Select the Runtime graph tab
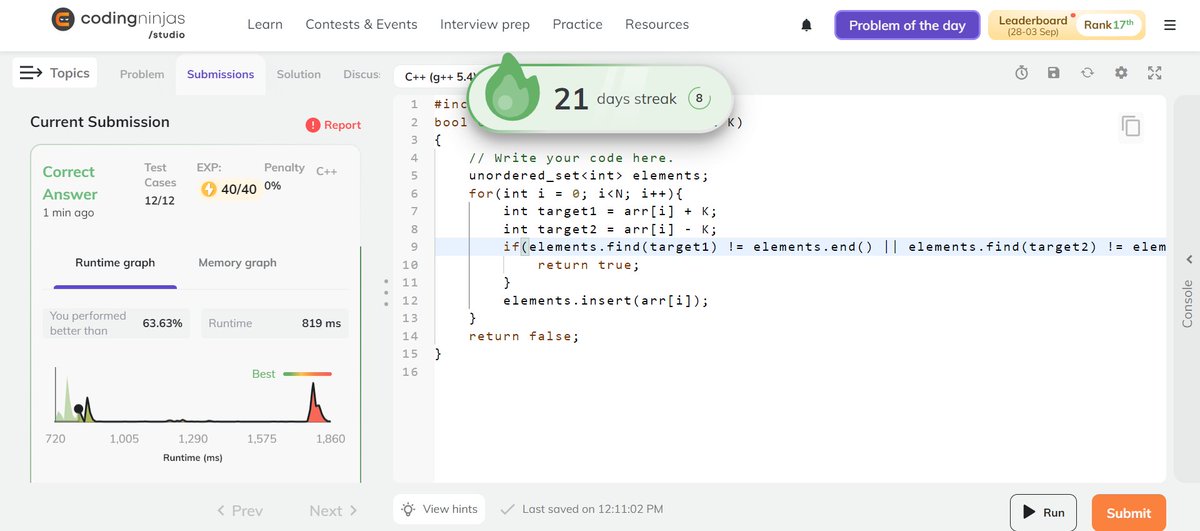 tap(115, 263)
